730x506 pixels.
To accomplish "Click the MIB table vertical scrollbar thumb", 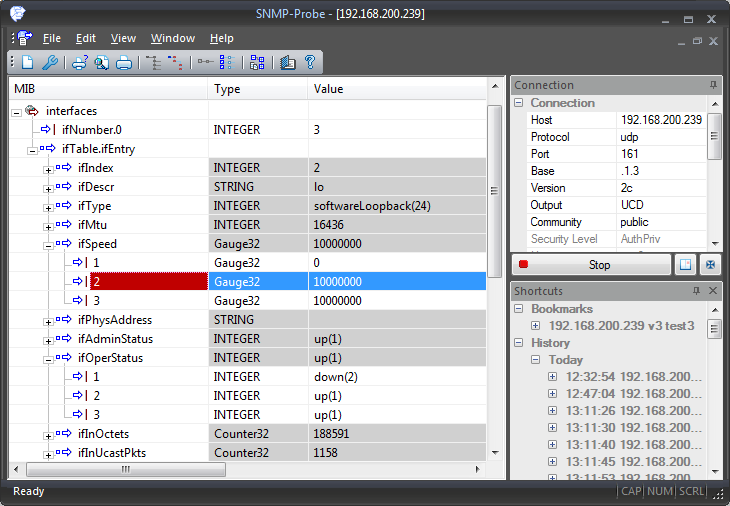I will tap(494, 191).
